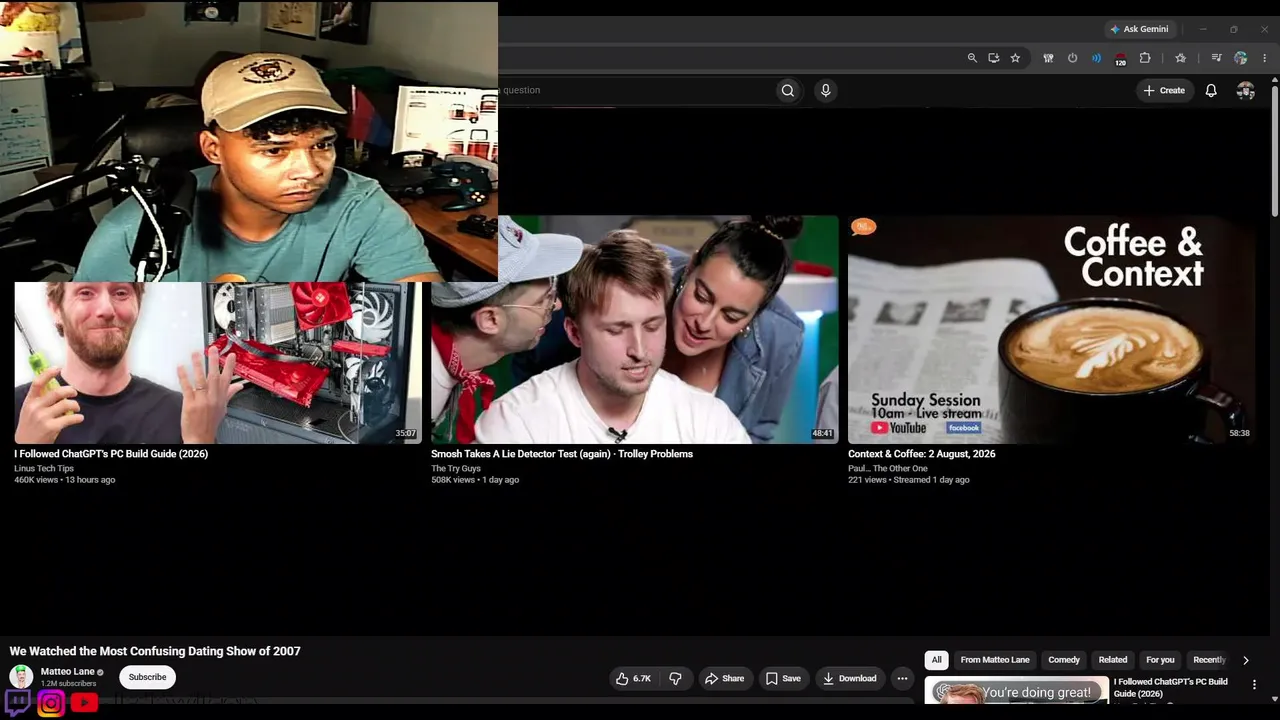Click the '1.2M subscribers' text
The width and height of the screenshot is (1280, 720).
pyautogui.click(x=69, y=684)
